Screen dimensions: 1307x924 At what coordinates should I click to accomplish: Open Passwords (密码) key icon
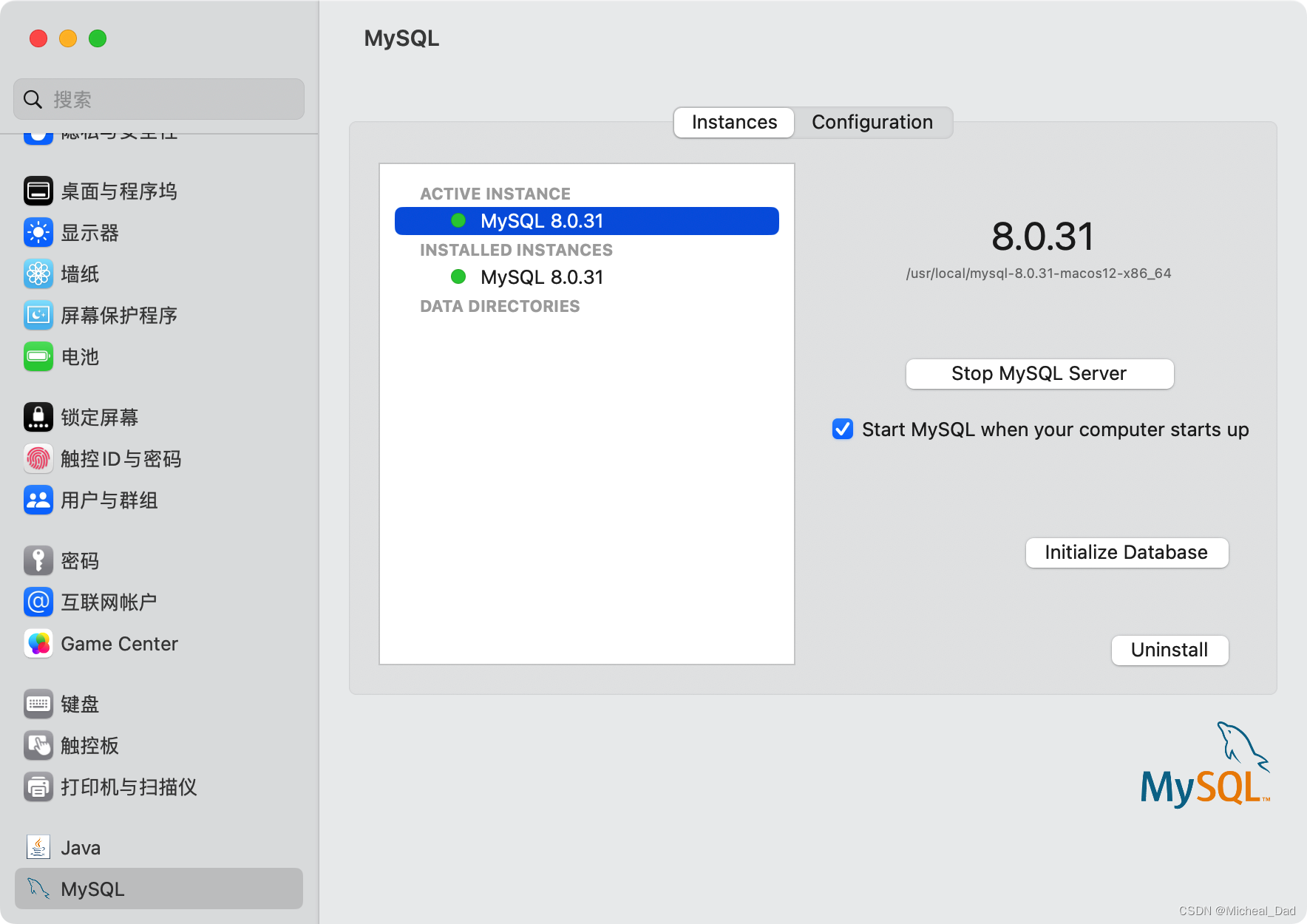pos(38,561)
